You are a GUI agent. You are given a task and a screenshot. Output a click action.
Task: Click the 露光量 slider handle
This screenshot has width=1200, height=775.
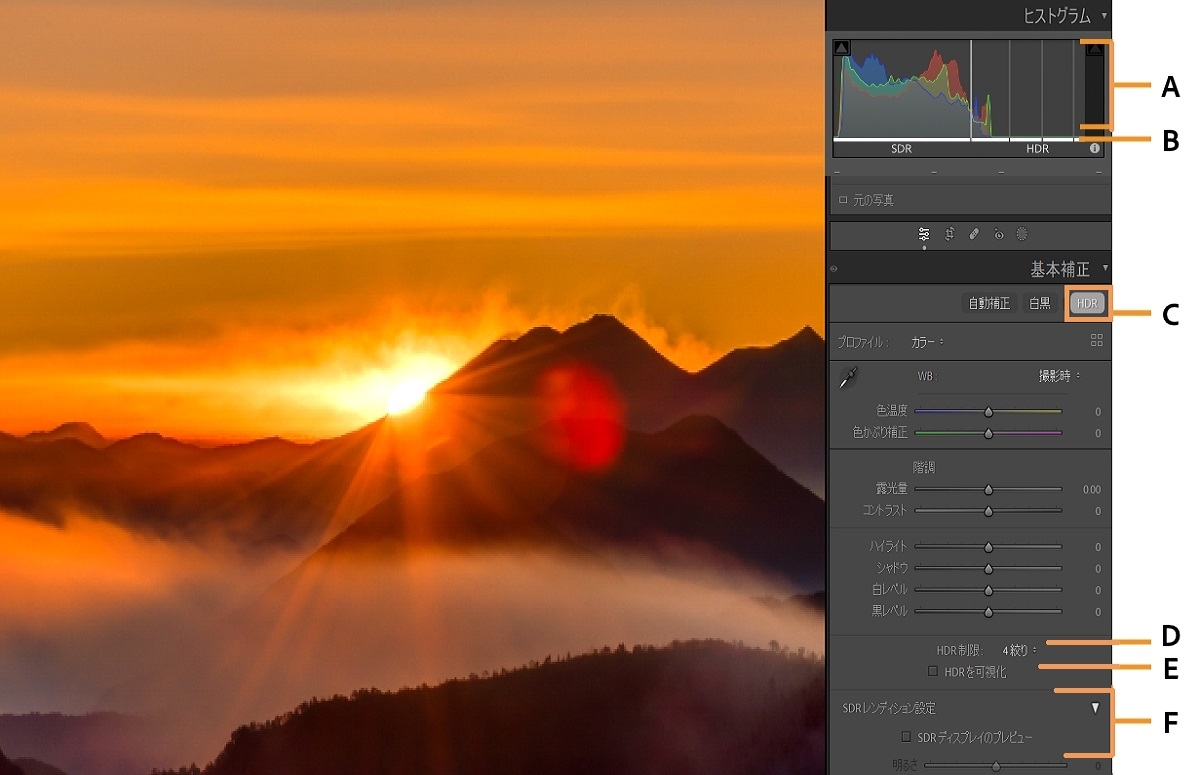click(988, 490)
